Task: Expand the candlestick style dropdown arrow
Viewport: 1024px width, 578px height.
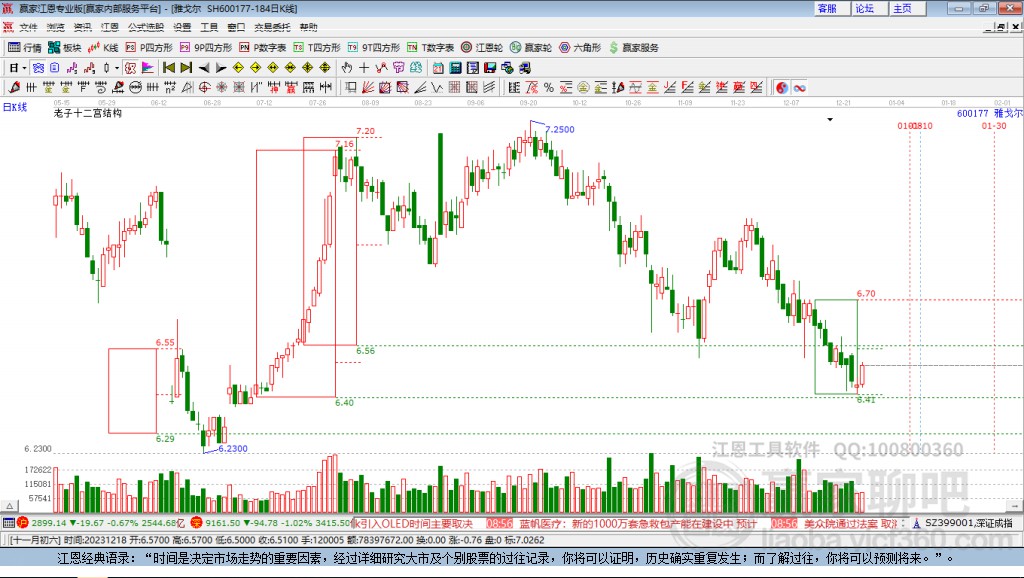Action: click(117, 68)
